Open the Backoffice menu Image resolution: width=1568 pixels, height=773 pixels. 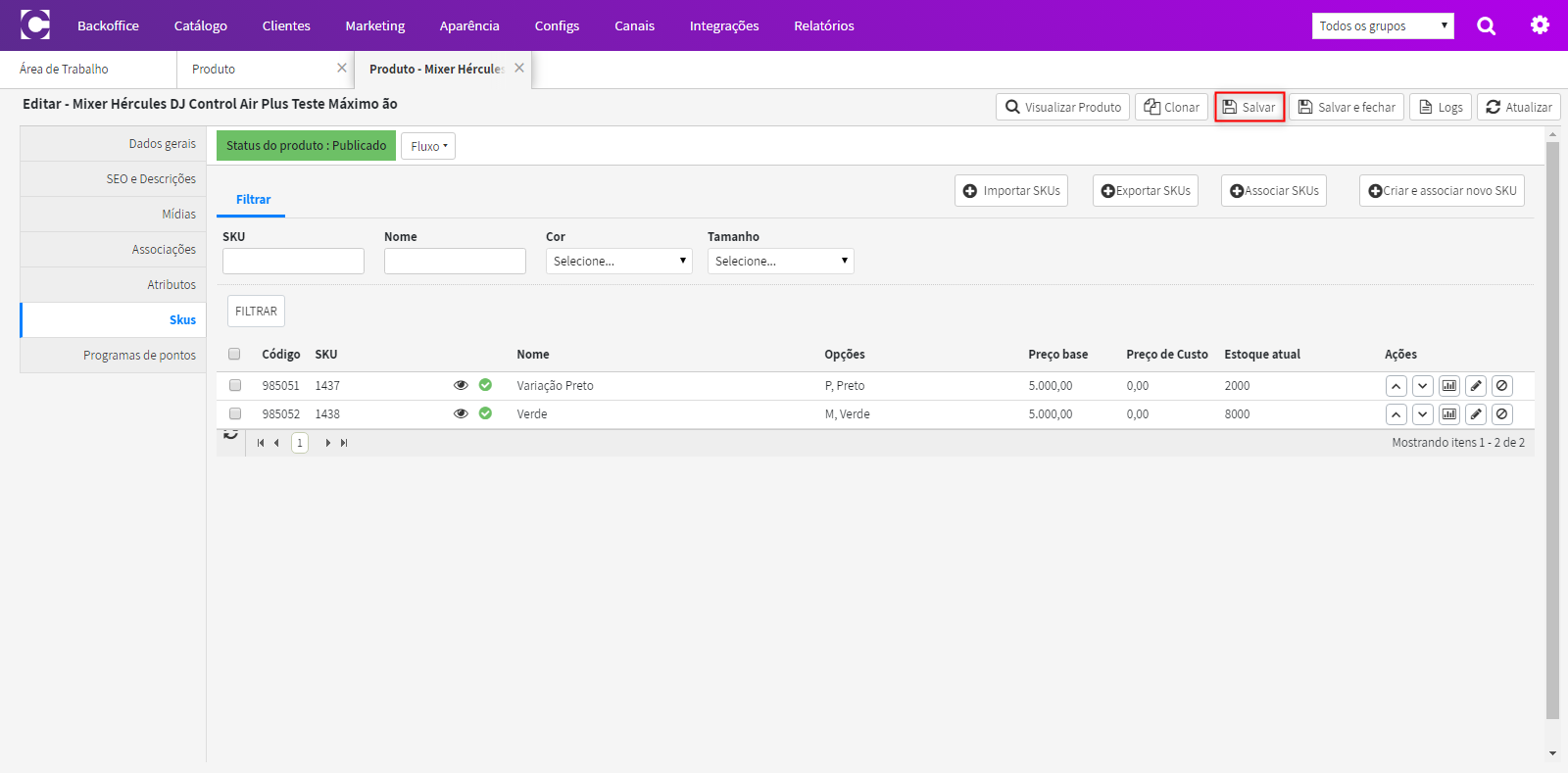coord(108,25)
